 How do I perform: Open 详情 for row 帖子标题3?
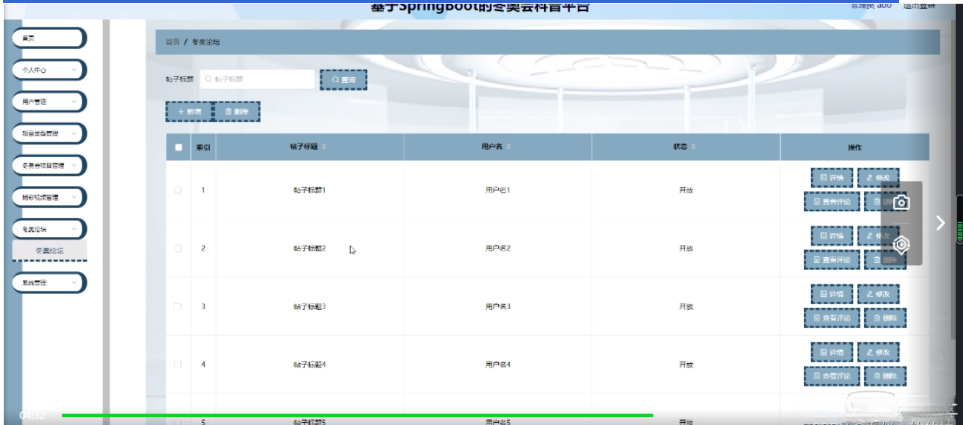pyautogui.click(x=832, y=294)
